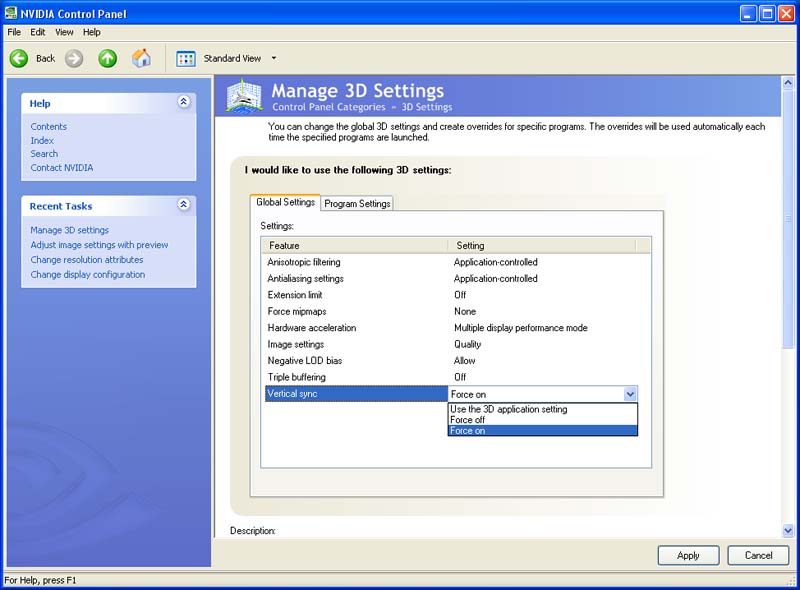Open the Index help link
The image size is (800, 590).
[x=42, y=140]
